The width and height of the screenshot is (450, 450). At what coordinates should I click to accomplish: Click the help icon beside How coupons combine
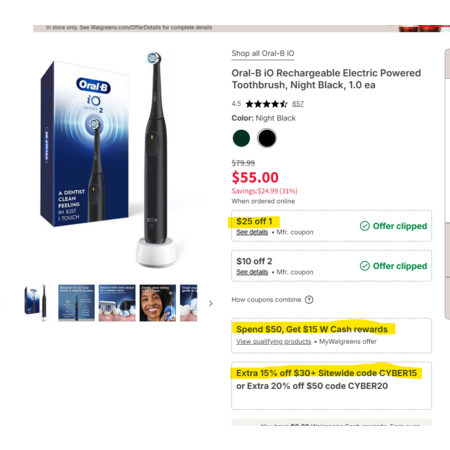tap(309, 300)
